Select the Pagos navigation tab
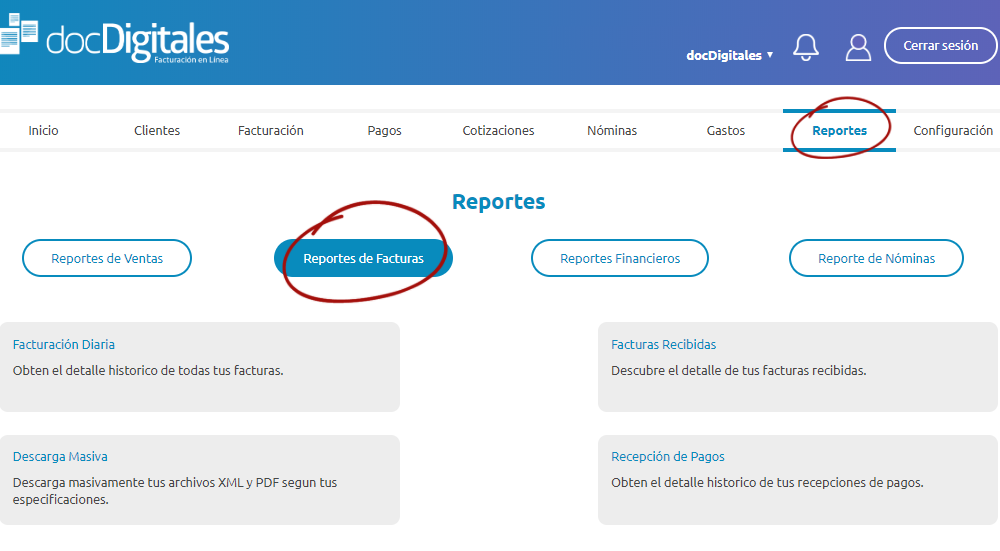 pyautogui.click(x=384, y=131)
